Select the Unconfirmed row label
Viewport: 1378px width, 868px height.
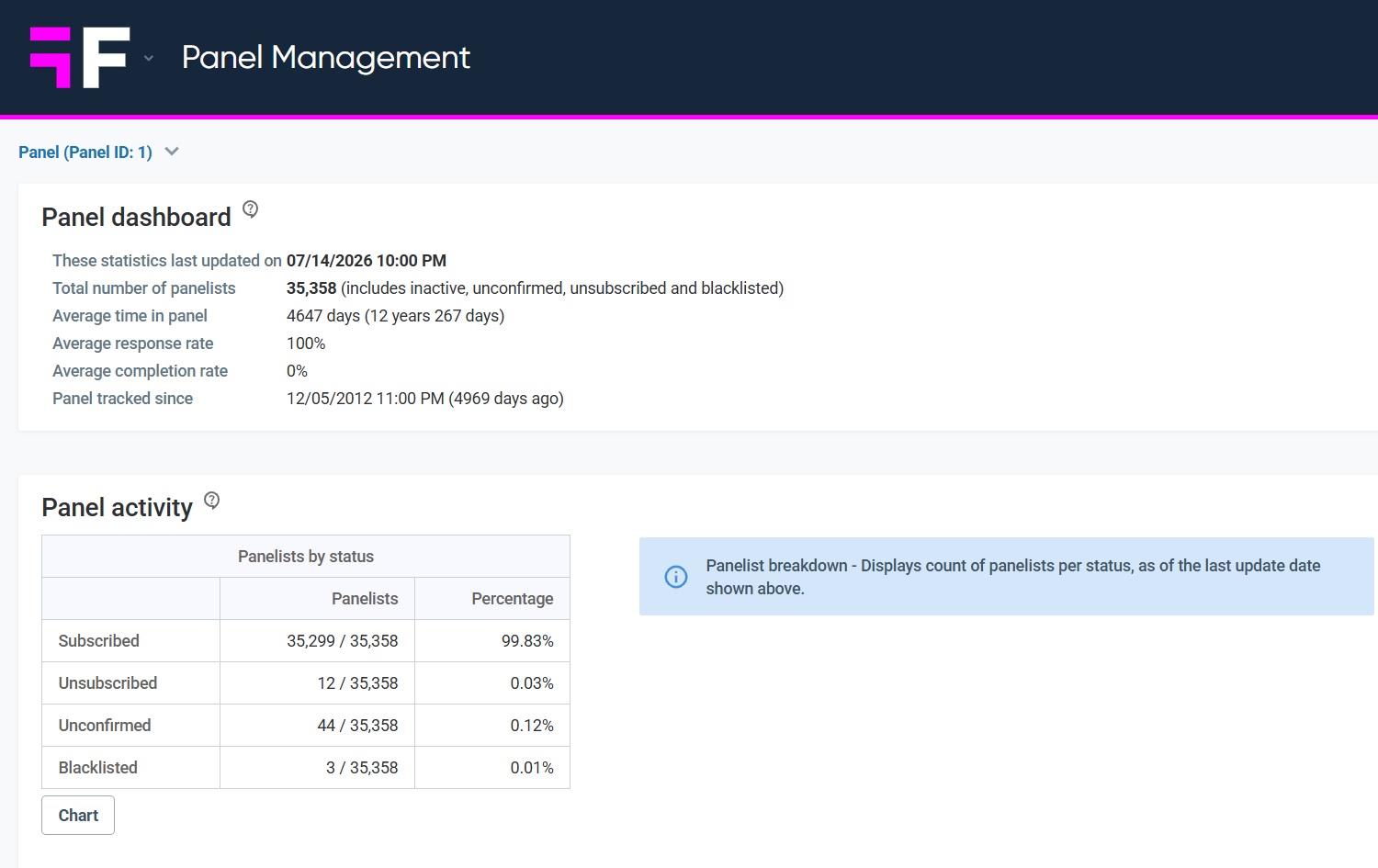pyautogui.click(x=104, y=726)
